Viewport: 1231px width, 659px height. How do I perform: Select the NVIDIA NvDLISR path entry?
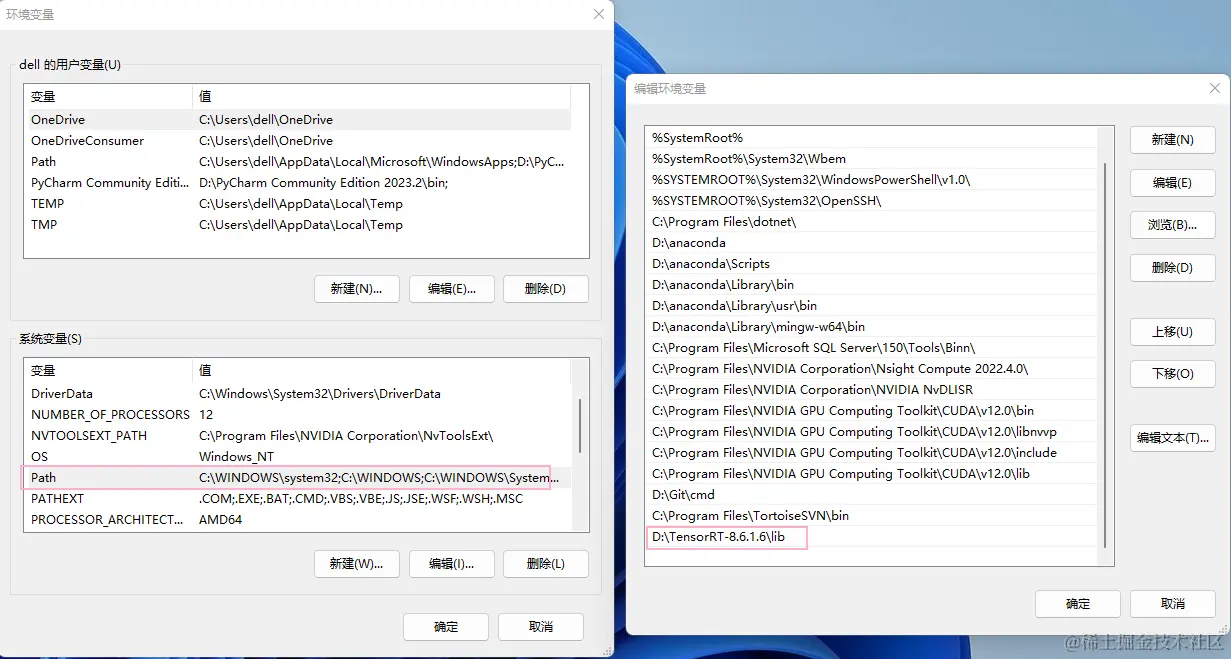click(x=871, y=389)
